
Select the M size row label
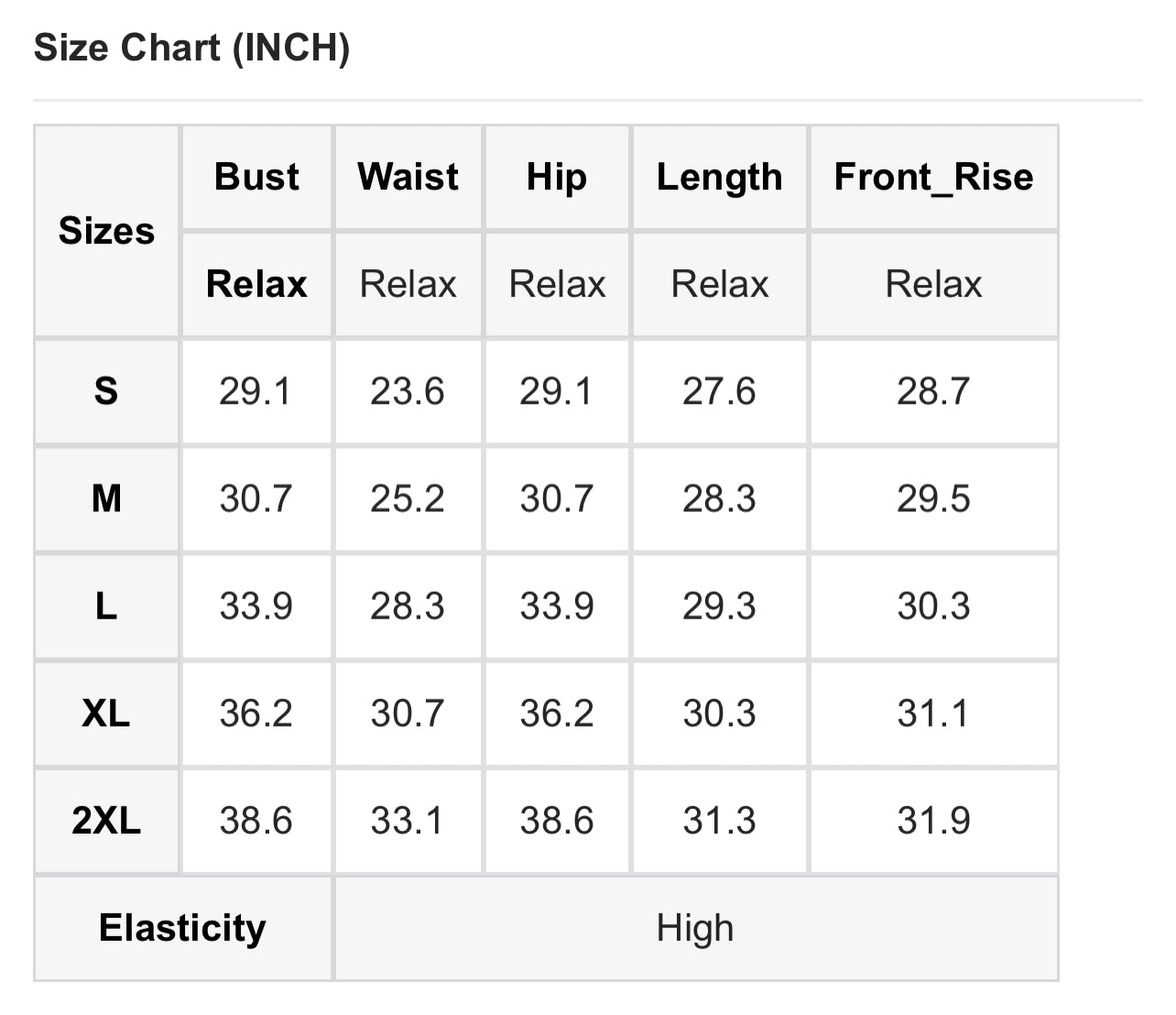point(106,499)
